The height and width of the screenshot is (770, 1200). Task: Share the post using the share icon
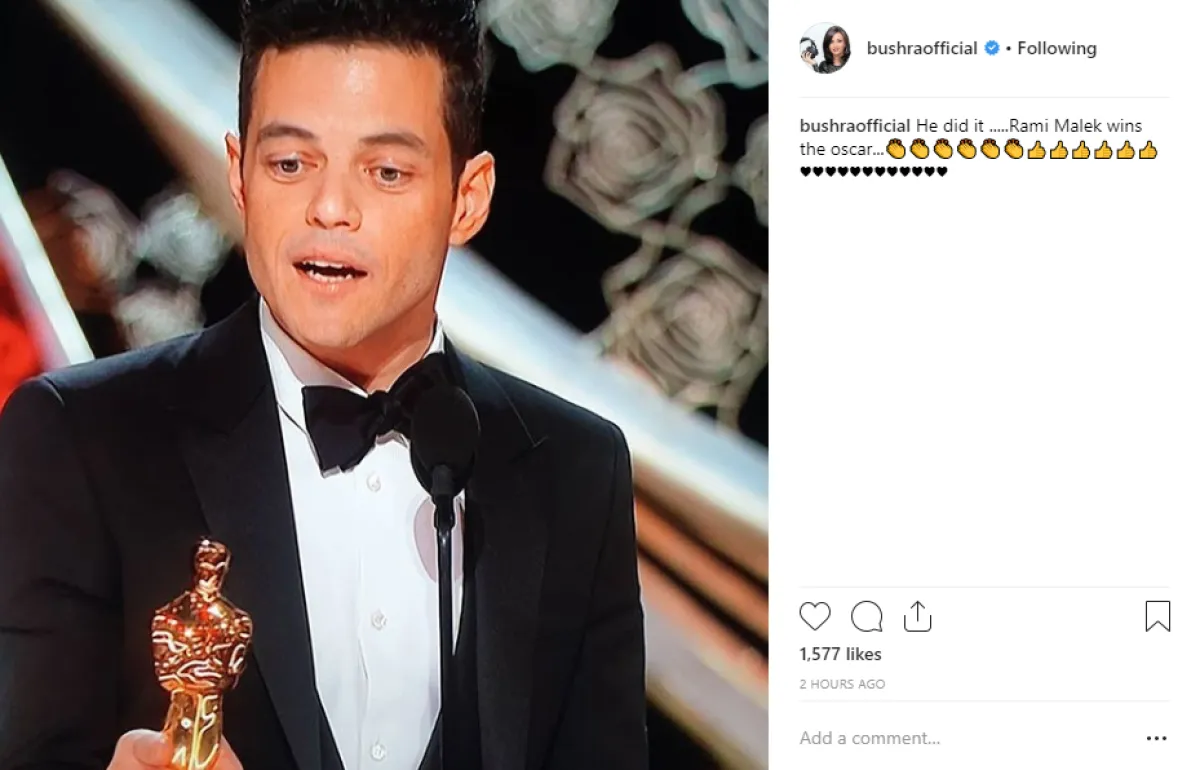[917, 616]
